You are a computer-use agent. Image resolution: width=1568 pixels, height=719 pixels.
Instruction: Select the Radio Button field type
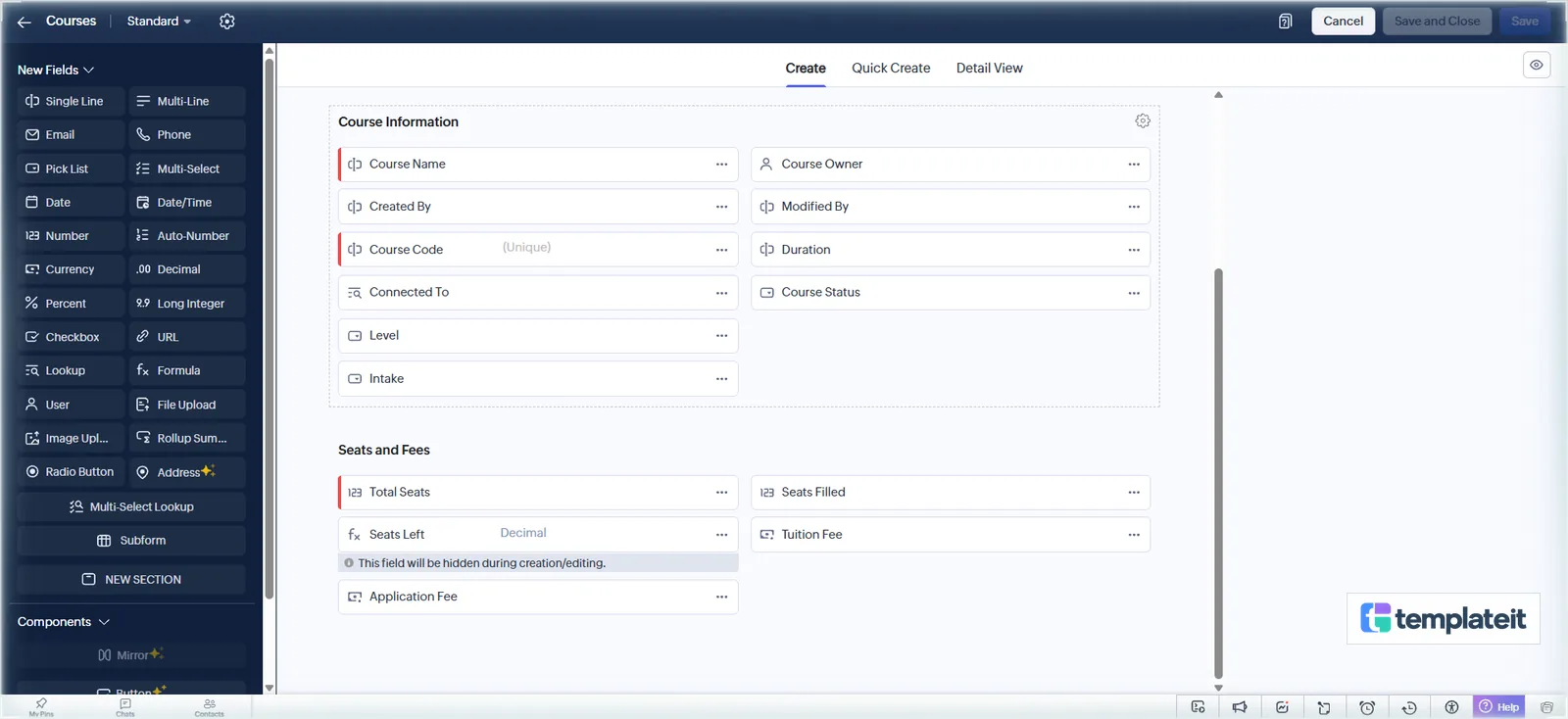[72, 472]
